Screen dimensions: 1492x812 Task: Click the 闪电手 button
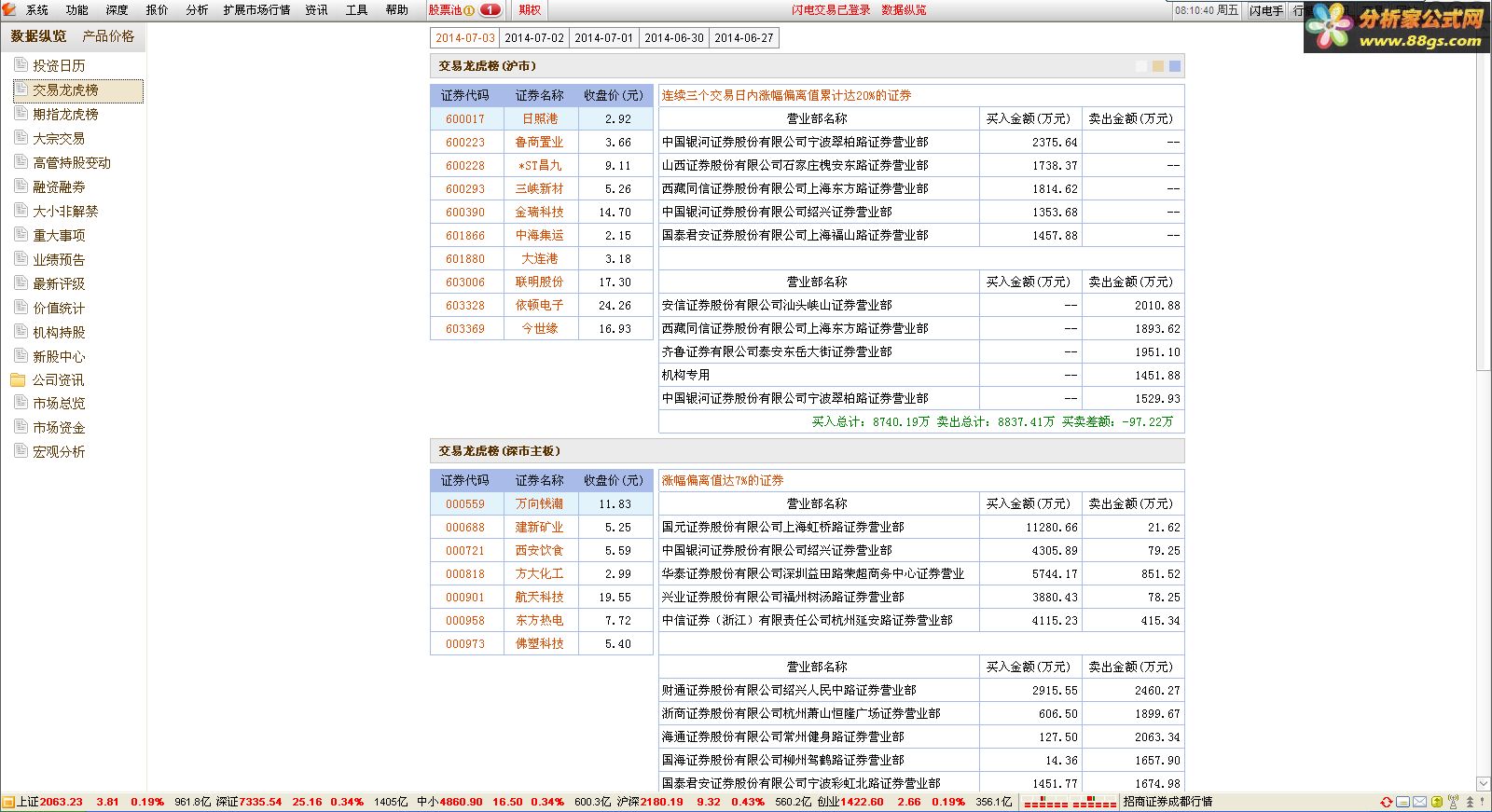pos(1266,10)
